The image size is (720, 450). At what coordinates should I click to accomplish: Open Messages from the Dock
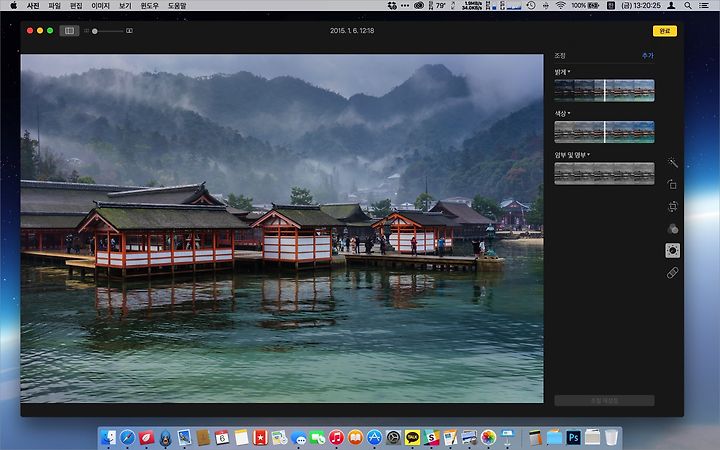pos(299,437)
